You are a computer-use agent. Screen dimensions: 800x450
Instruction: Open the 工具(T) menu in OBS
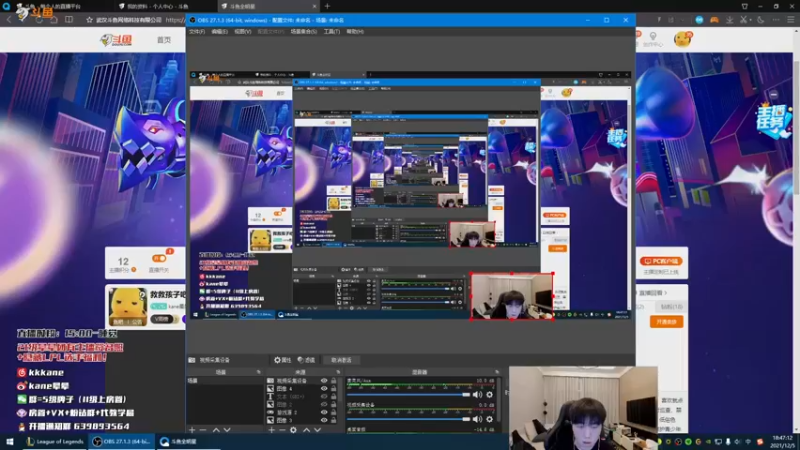pos(332,32)
